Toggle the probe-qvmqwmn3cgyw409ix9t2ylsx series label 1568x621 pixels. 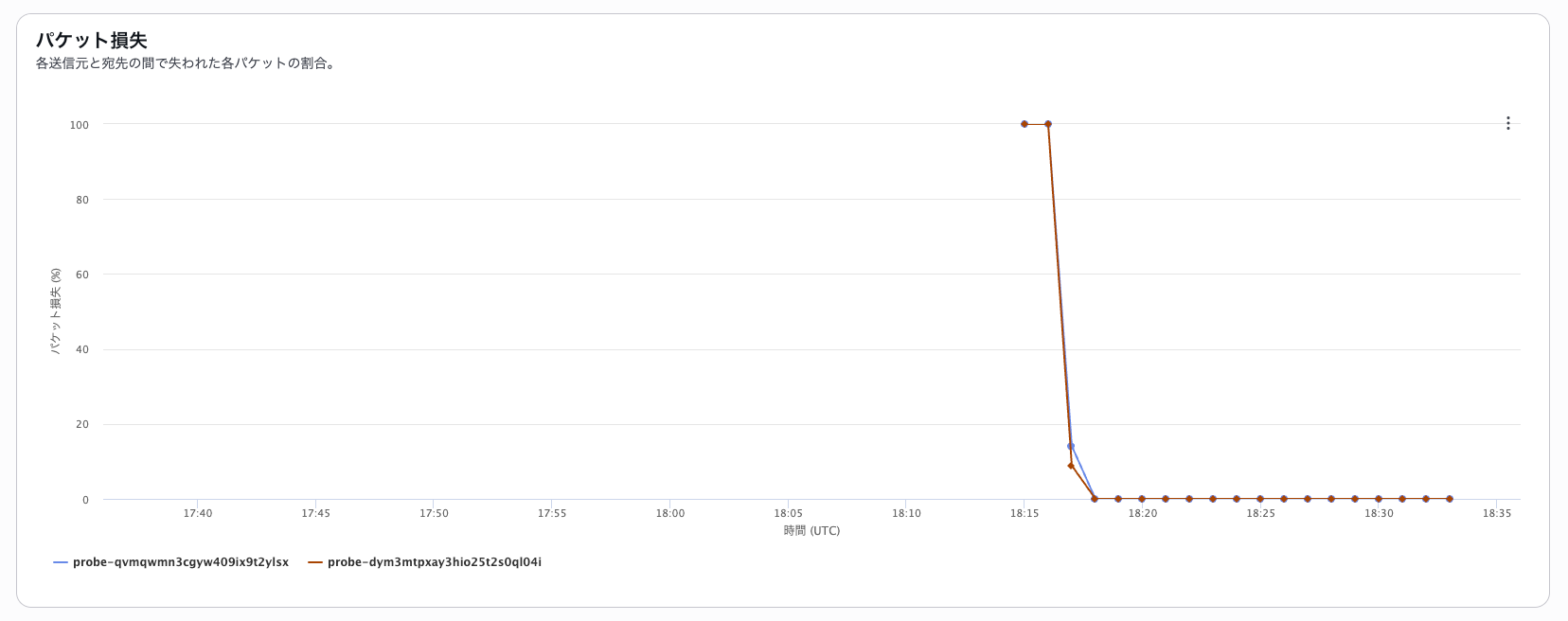(x=181, y=562)
